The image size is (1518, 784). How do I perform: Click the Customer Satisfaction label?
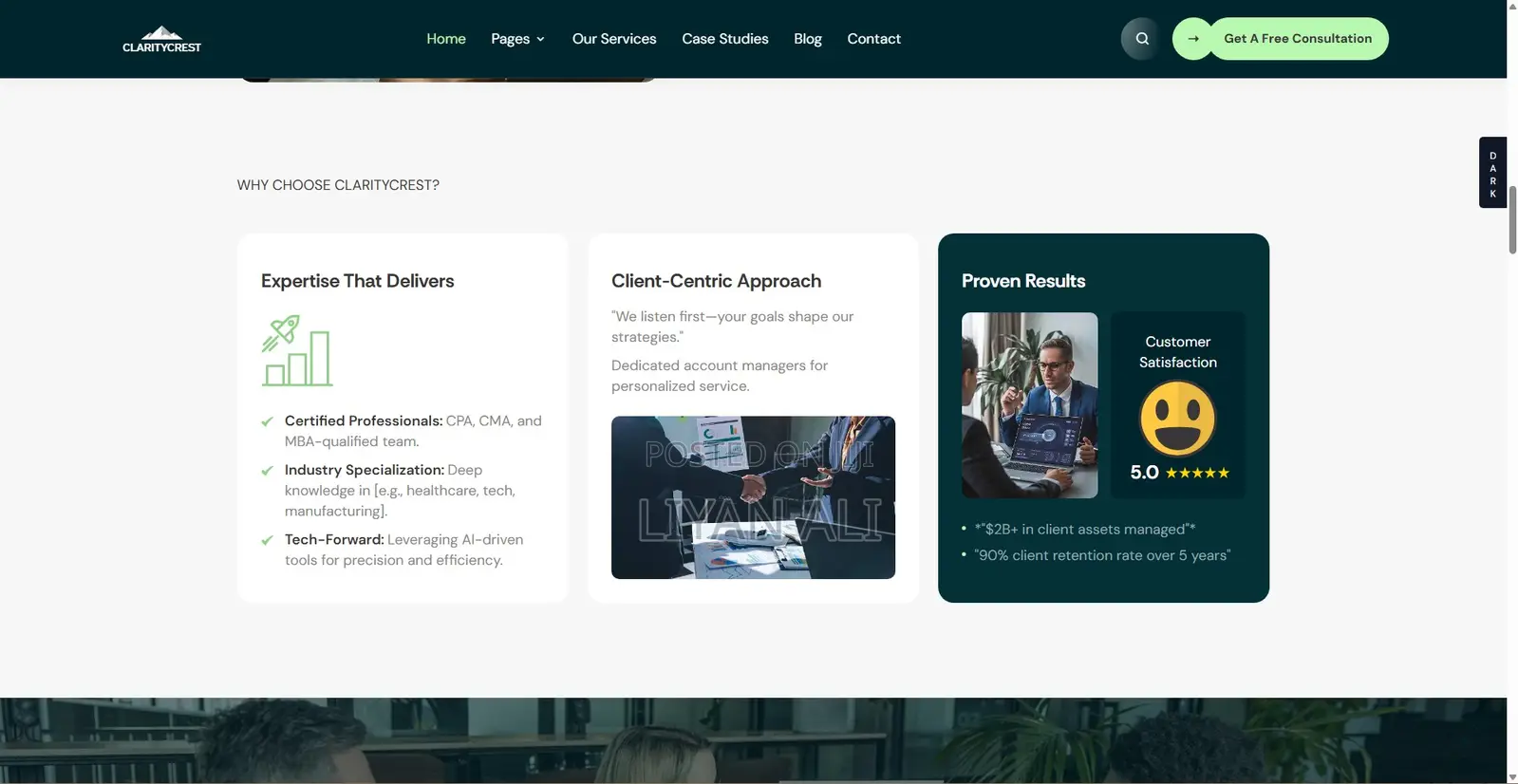pos(1177,352)
